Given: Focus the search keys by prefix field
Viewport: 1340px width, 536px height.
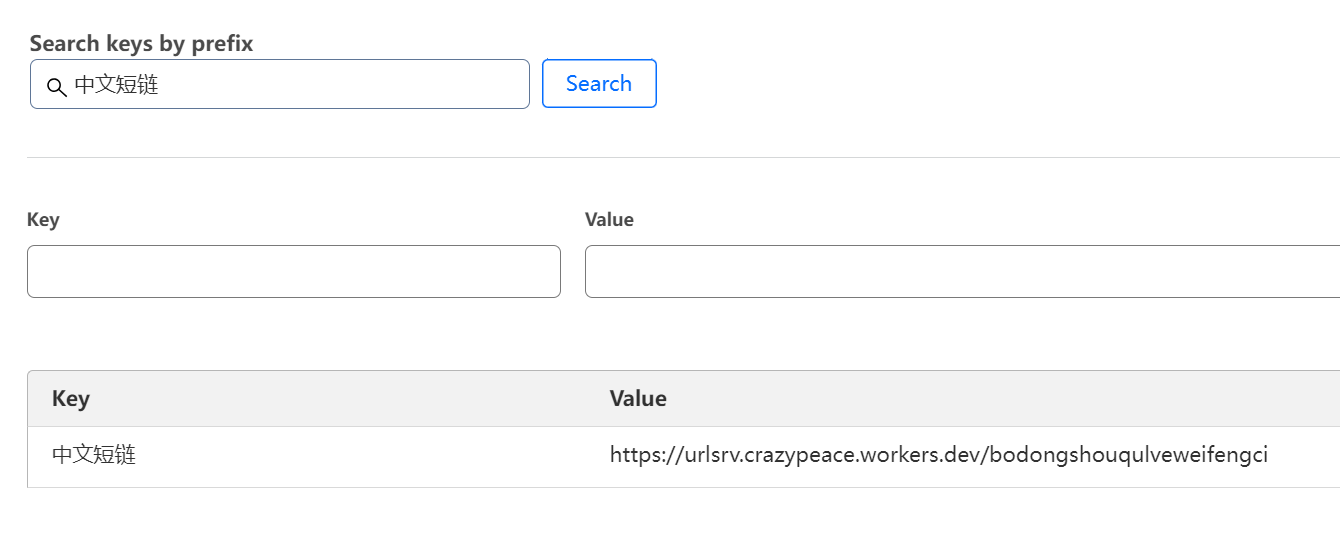Looking at the screenshot, I should pyautogui.click(x=330, y=84).
